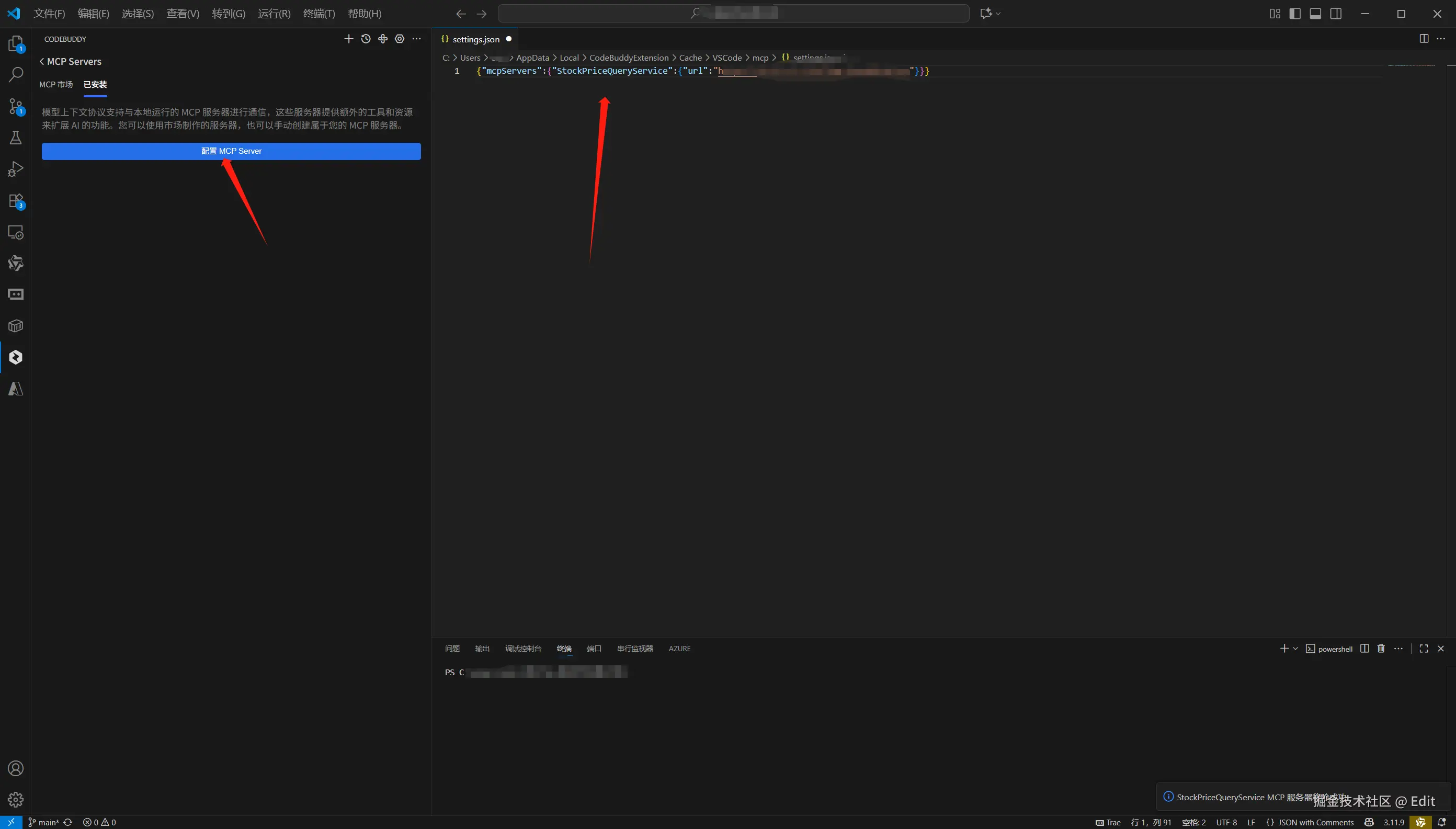This screenshot has width=1456, height=829.
Task: Open Source Control view icon
Action: [15, 106]
